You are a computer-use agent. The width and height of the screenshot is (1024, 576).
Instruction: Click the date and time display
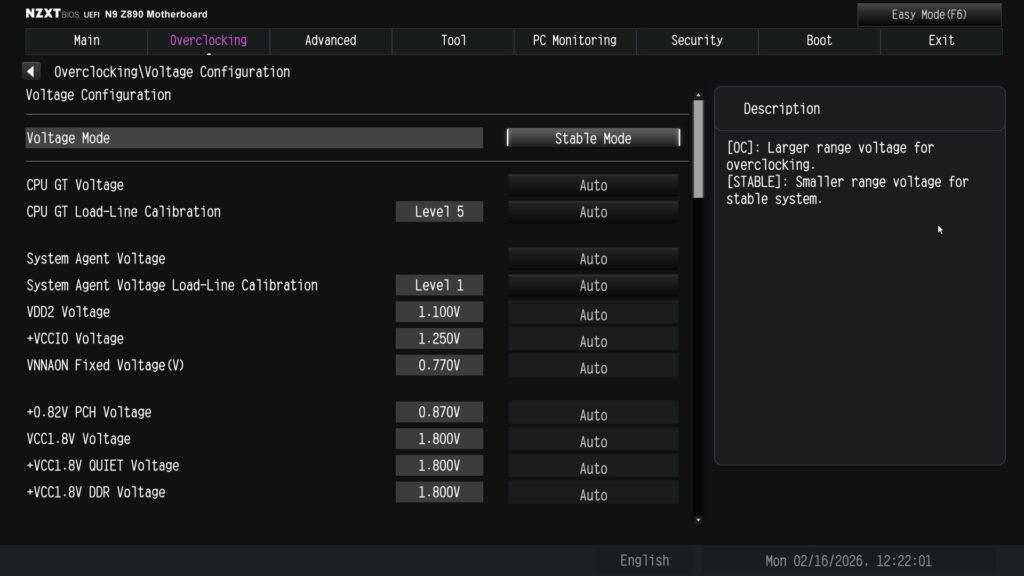click(x=848, y=561)
